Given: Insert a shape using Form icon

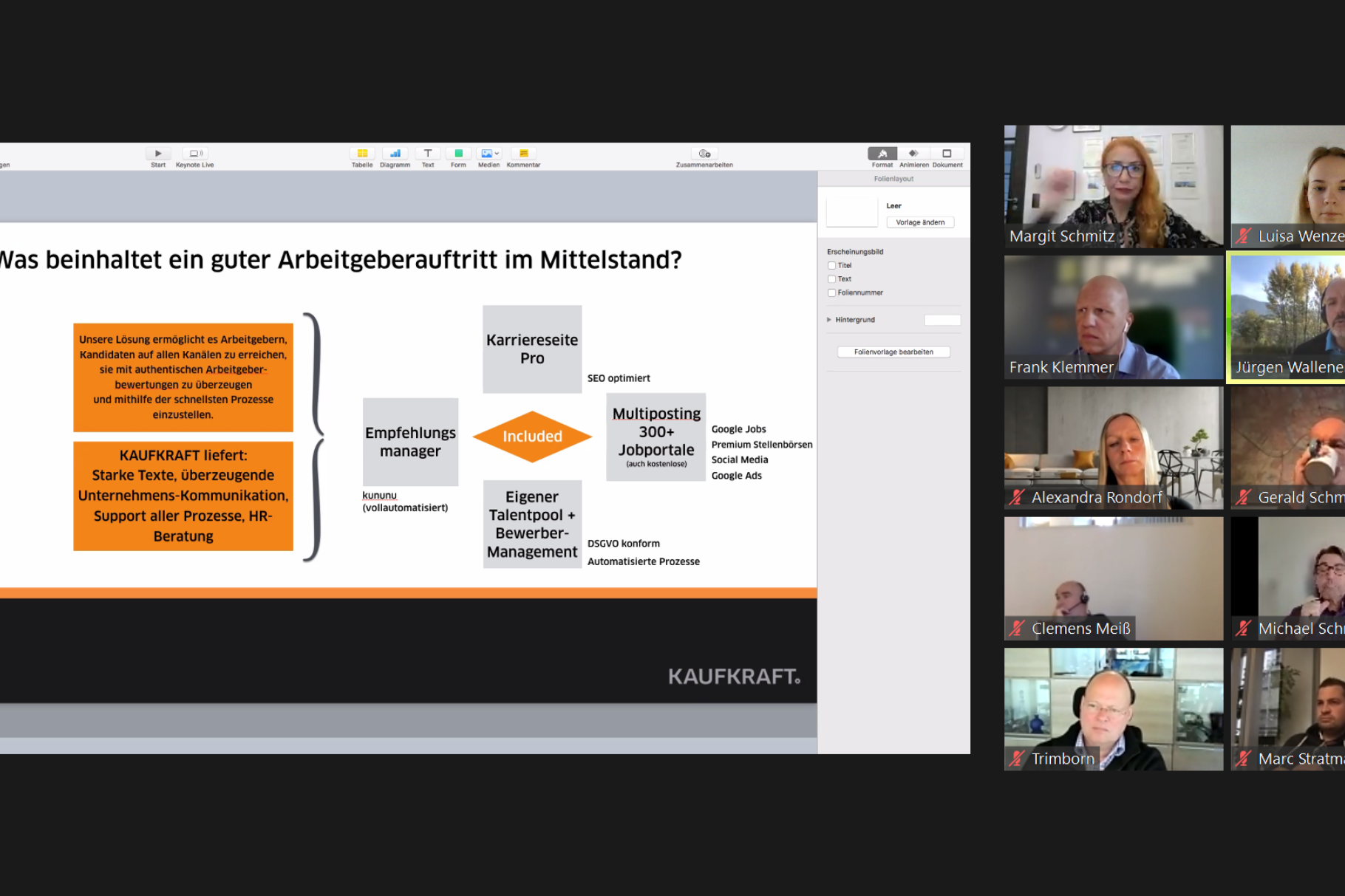Looking at the screenshot, I should click(x=458, y=154).
